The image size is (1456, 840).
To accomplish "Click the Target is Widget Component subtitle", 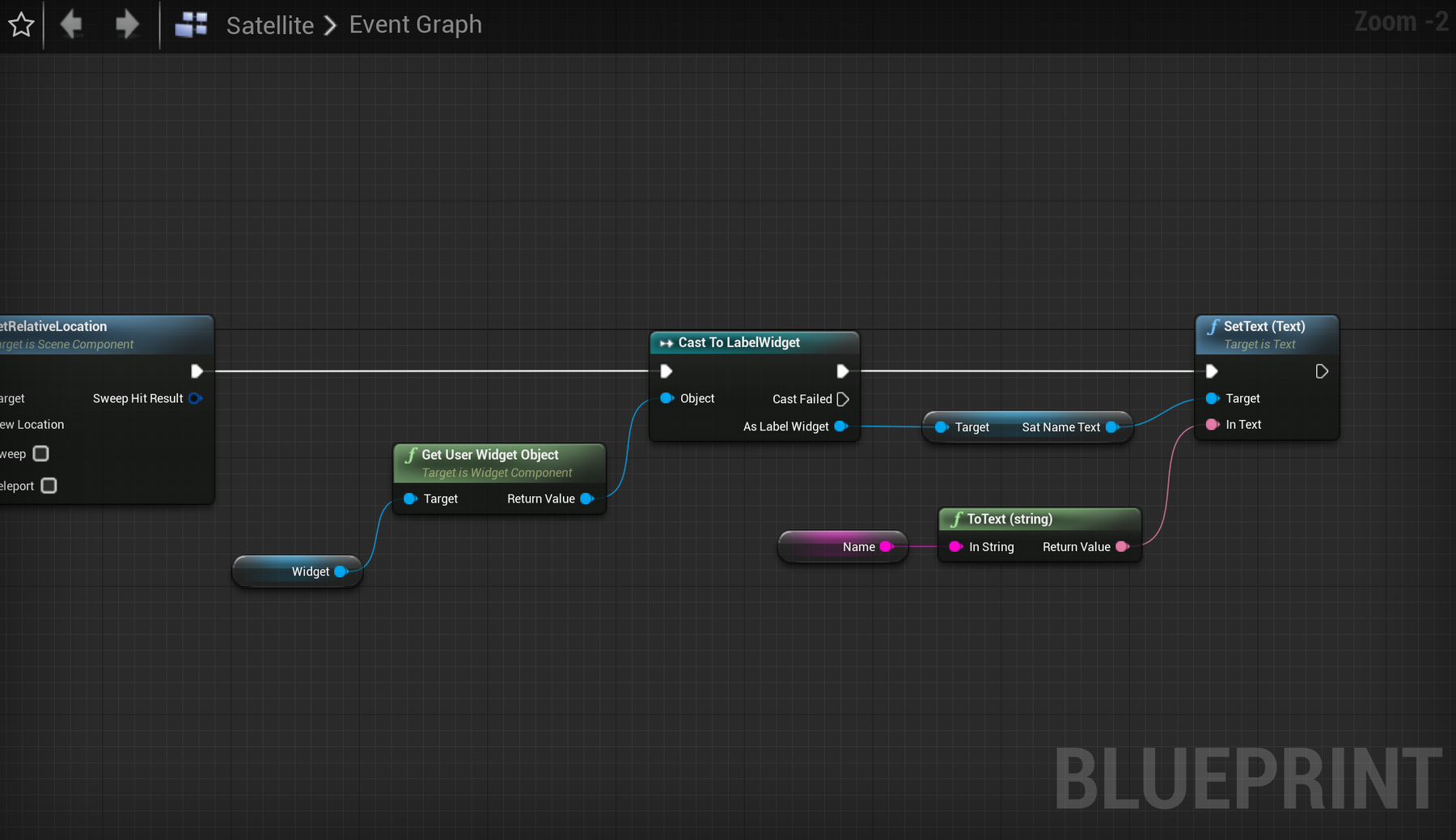I will (x=497, y=473).
